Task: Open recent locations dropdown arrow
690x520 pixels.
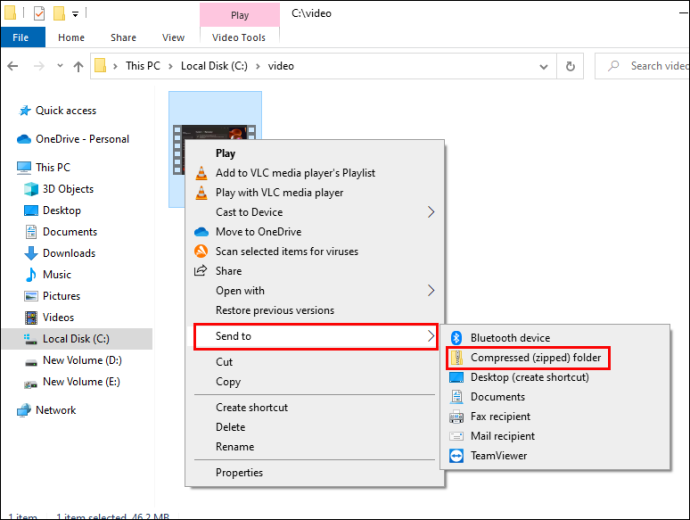Action: tap(60, 66)
